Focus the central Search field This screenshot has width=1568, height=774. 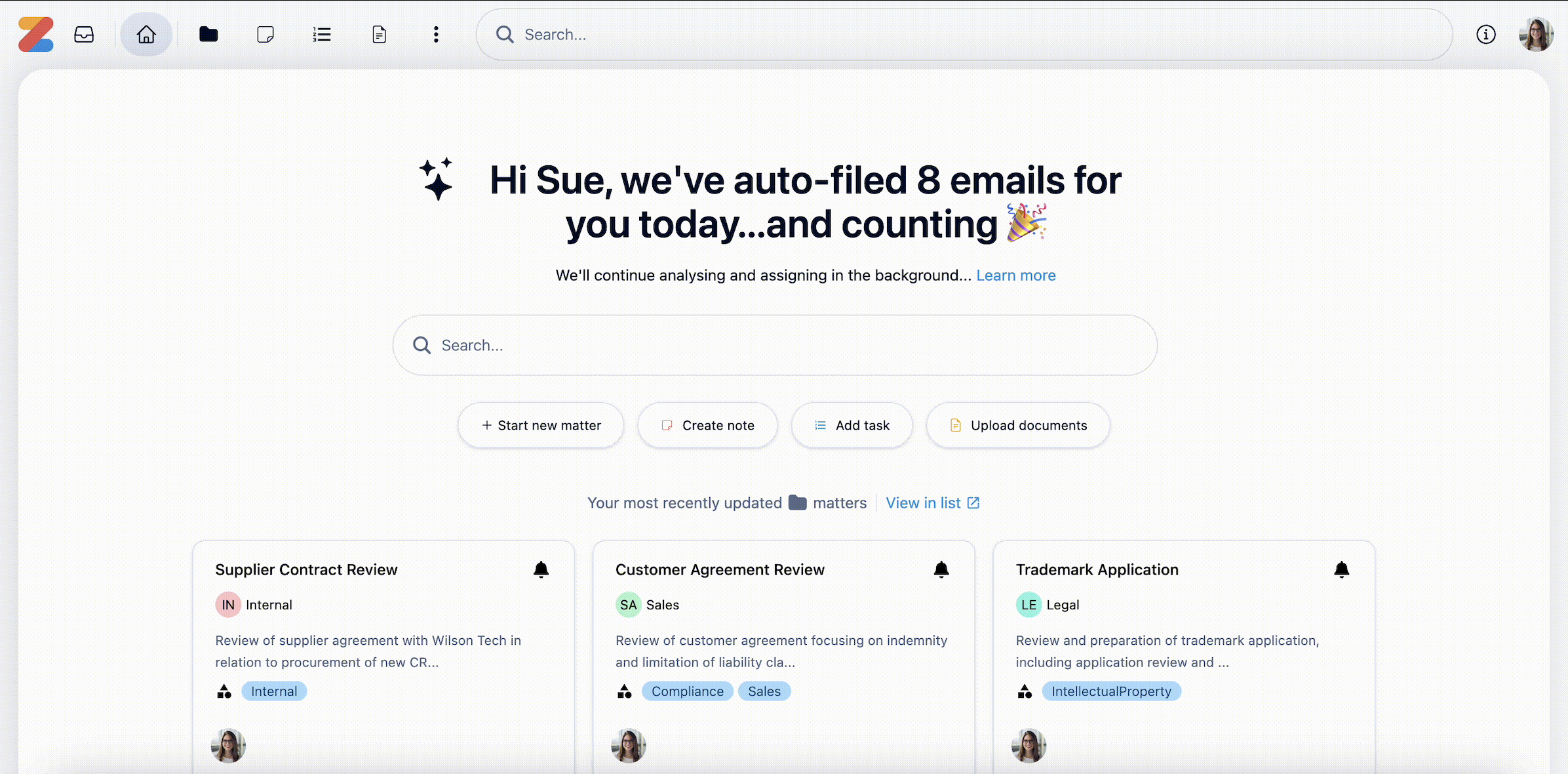click(774, 346)
